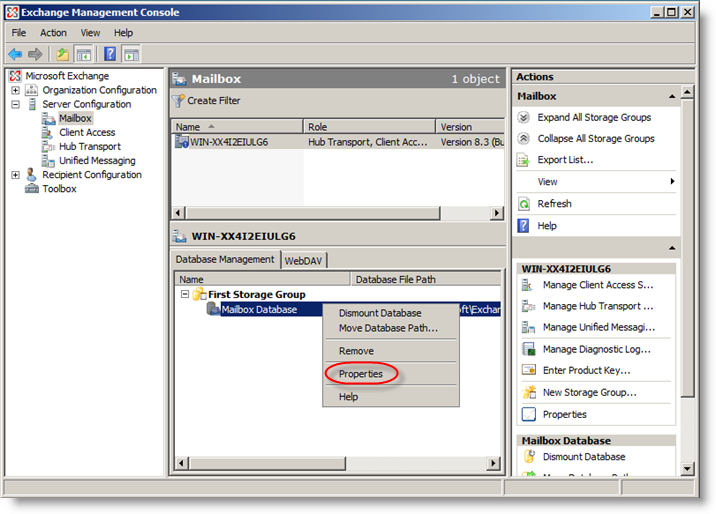This screenshot has width=716, height=514.
Task: Click the Version column header
Action: (470, 126)
